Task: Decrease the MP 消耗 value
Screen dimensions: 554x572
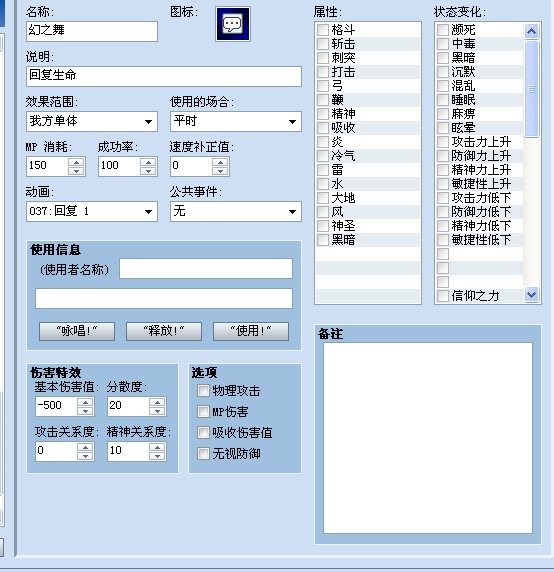Action: pos(76,171)
